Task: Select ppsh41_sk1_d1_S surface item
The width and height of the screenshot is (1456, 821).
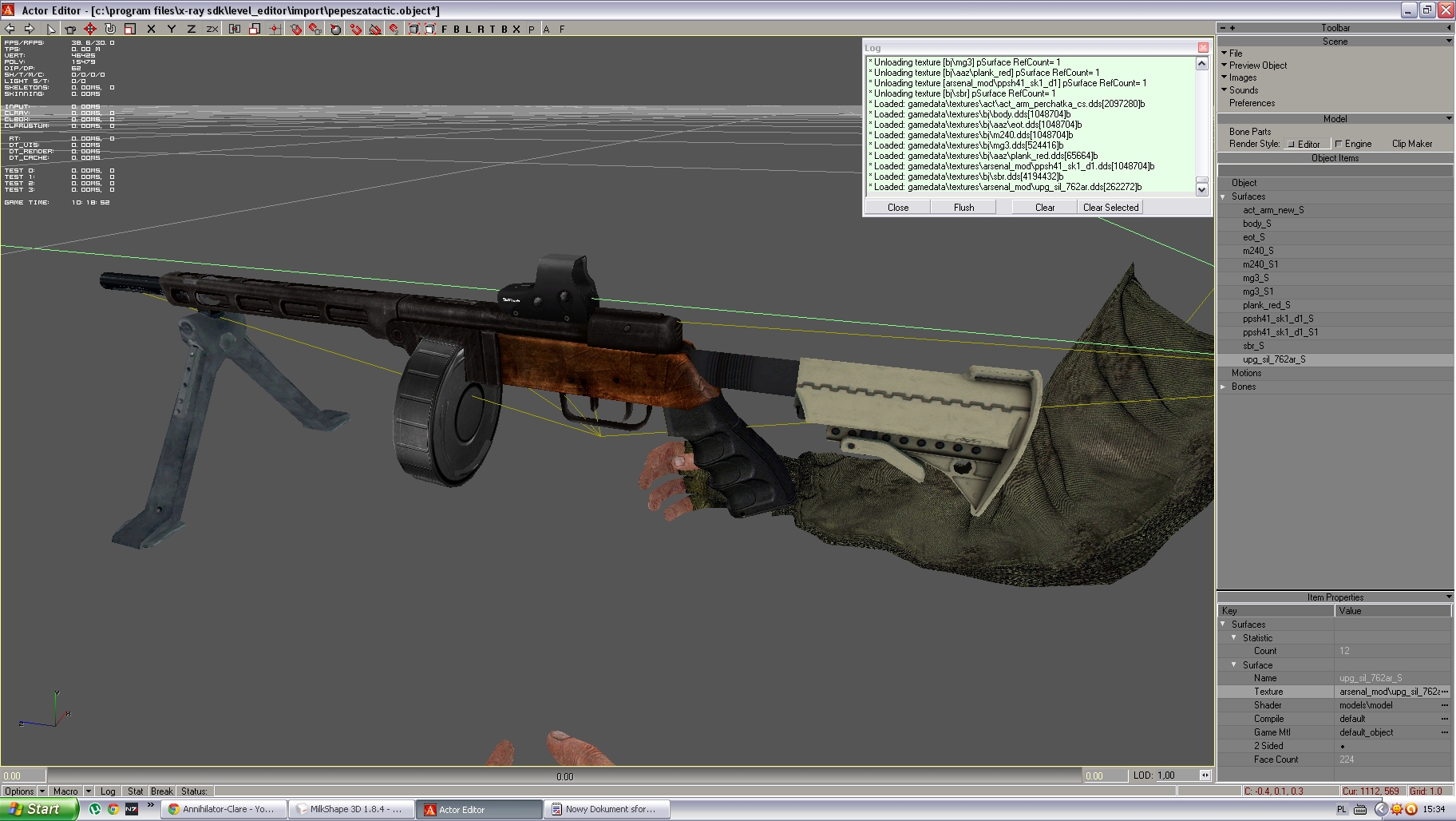Action: (x=1277, y=319)
